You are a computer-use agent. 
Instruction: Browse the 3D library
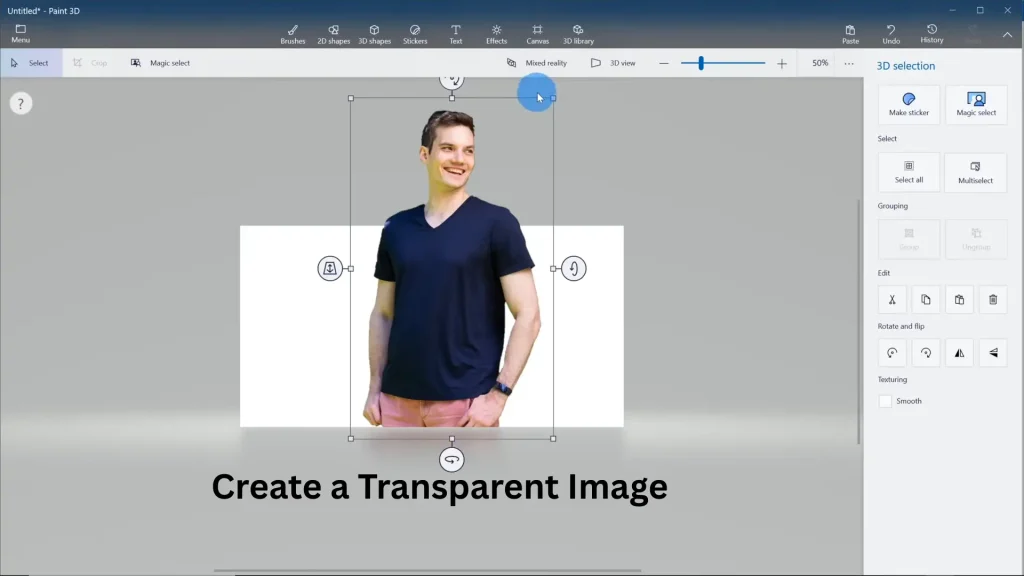tap(578, 33)
